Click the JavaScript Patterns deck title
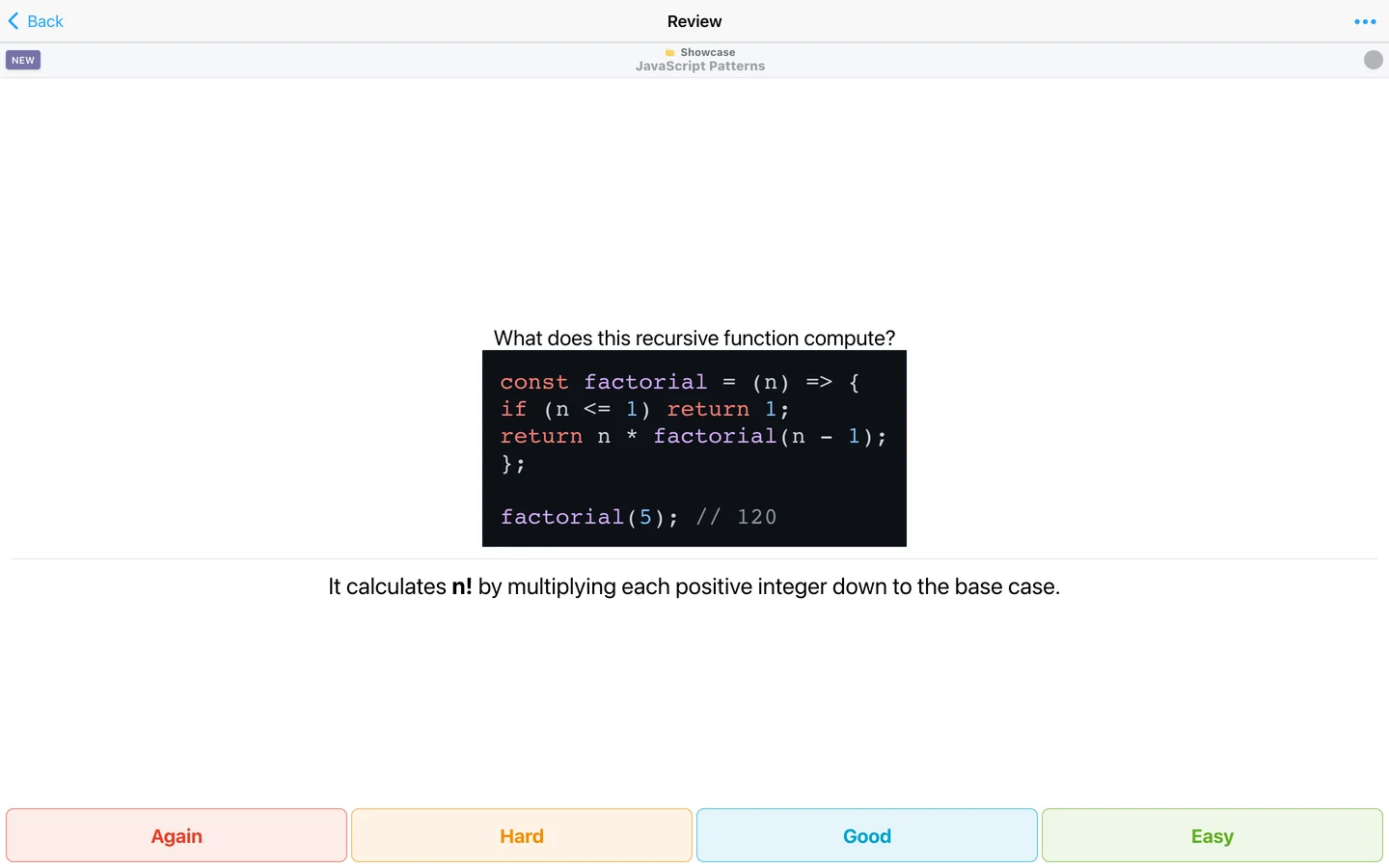 click(x=700, y=67)
